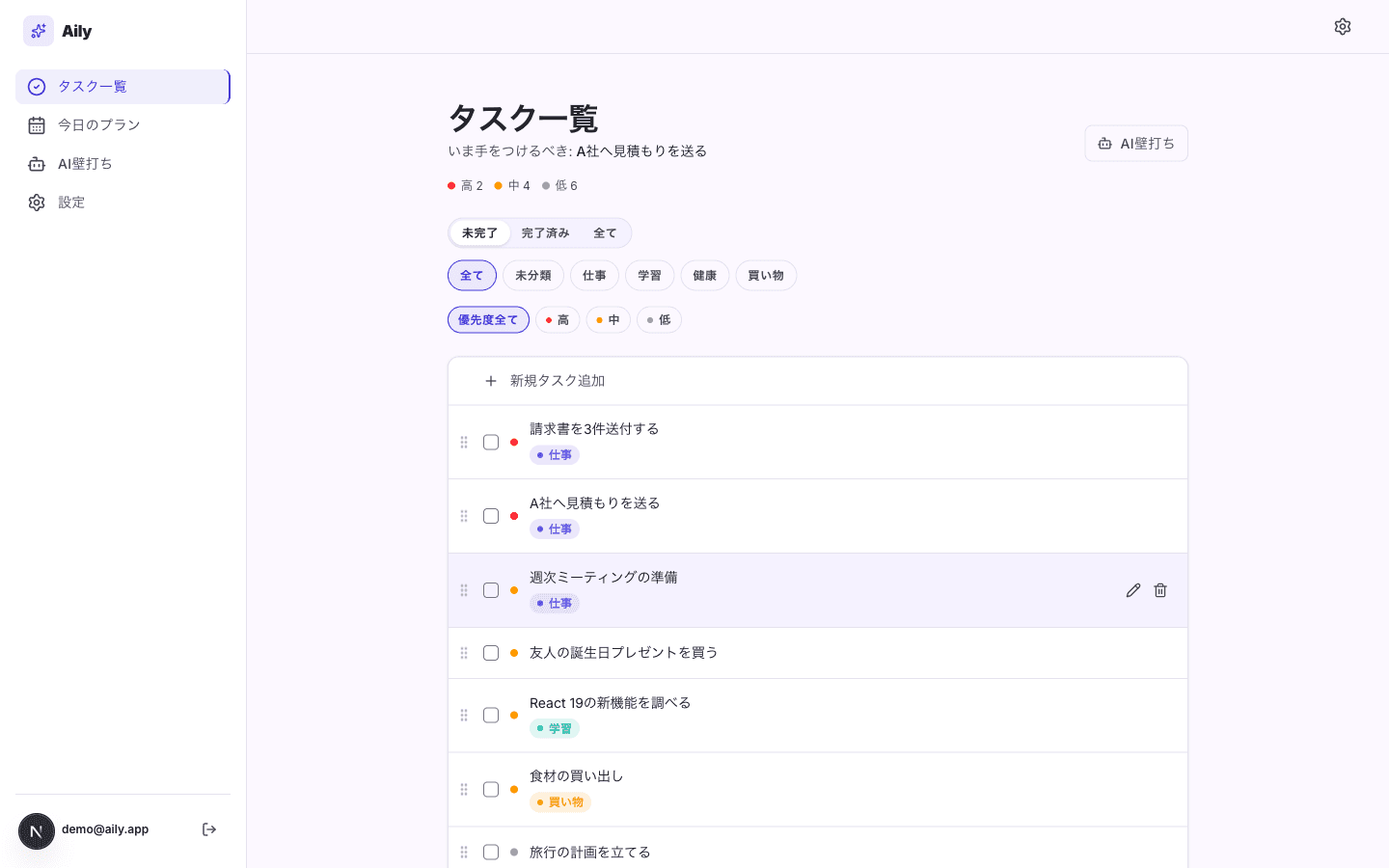Click the 中 4 summary count

click(512, 186)
